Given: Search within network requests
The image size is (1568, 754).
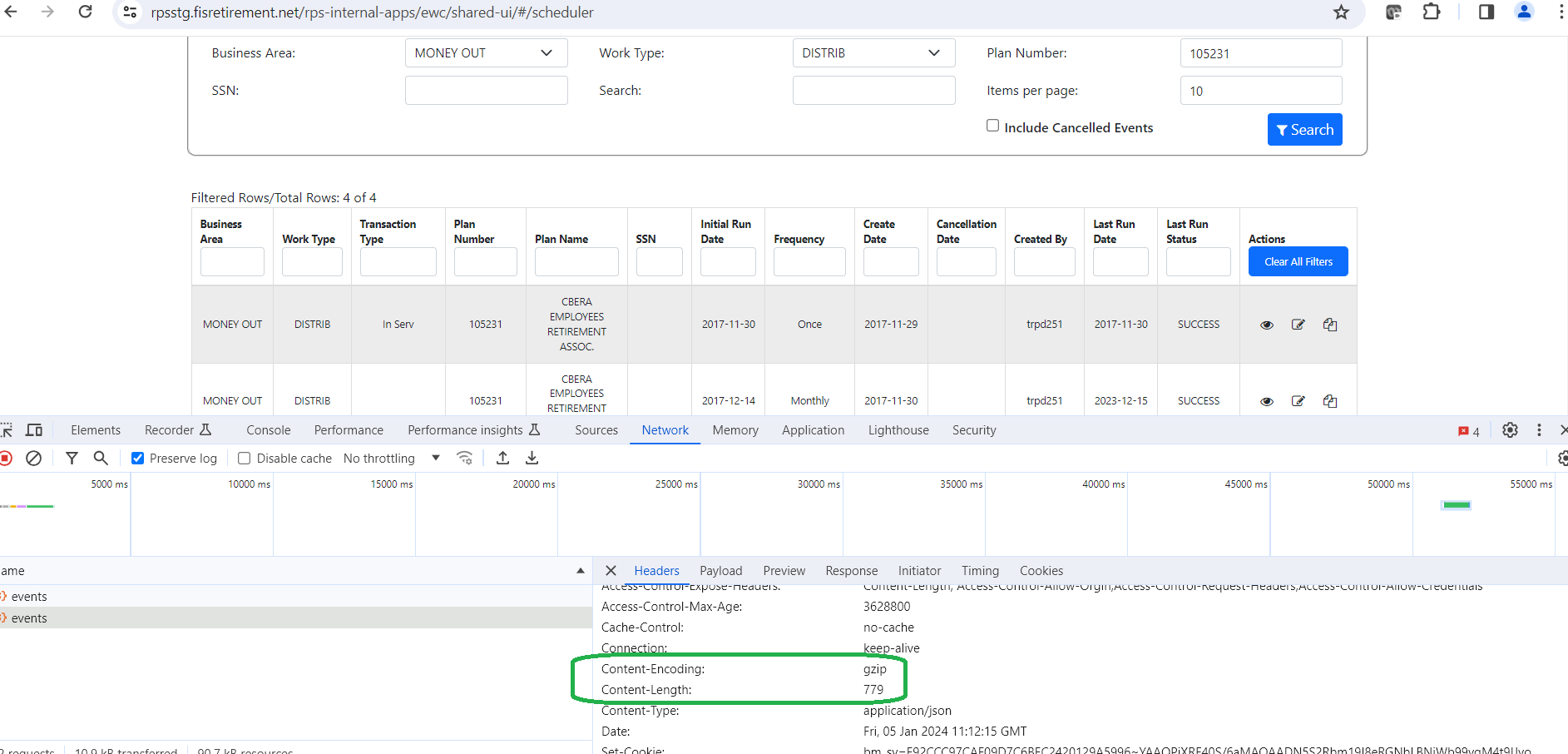Looking at the screenshot, I should tap(101, 458).
